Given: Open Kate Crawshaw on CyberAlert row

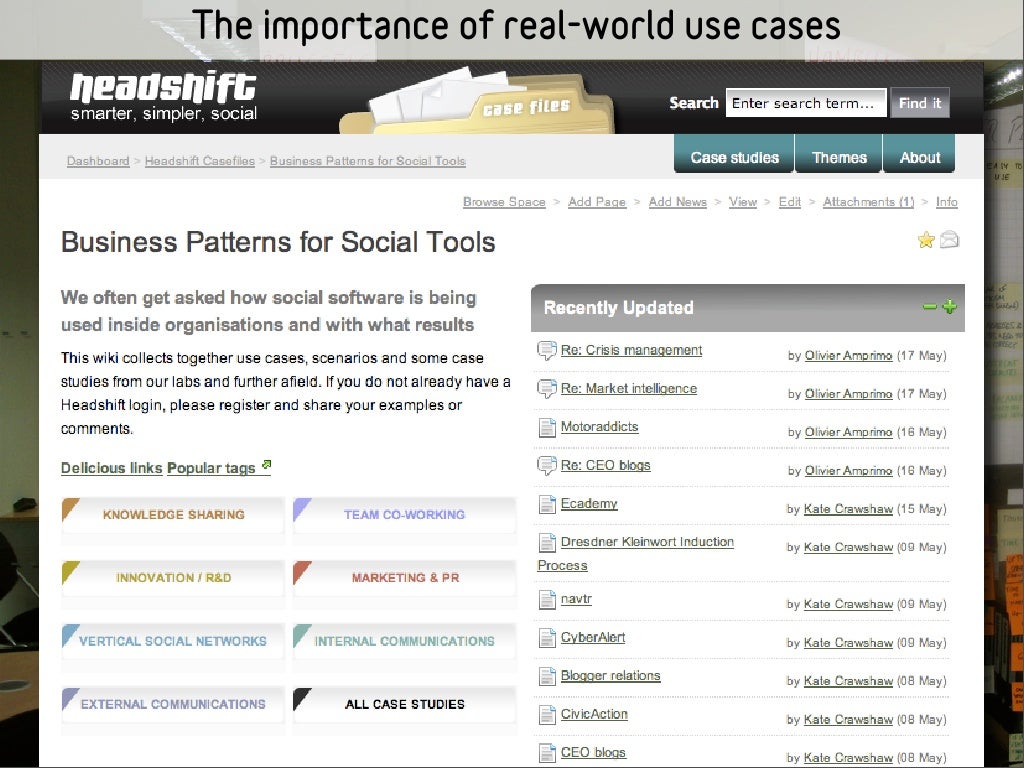Looking at the screenshot, I should 848,643.
